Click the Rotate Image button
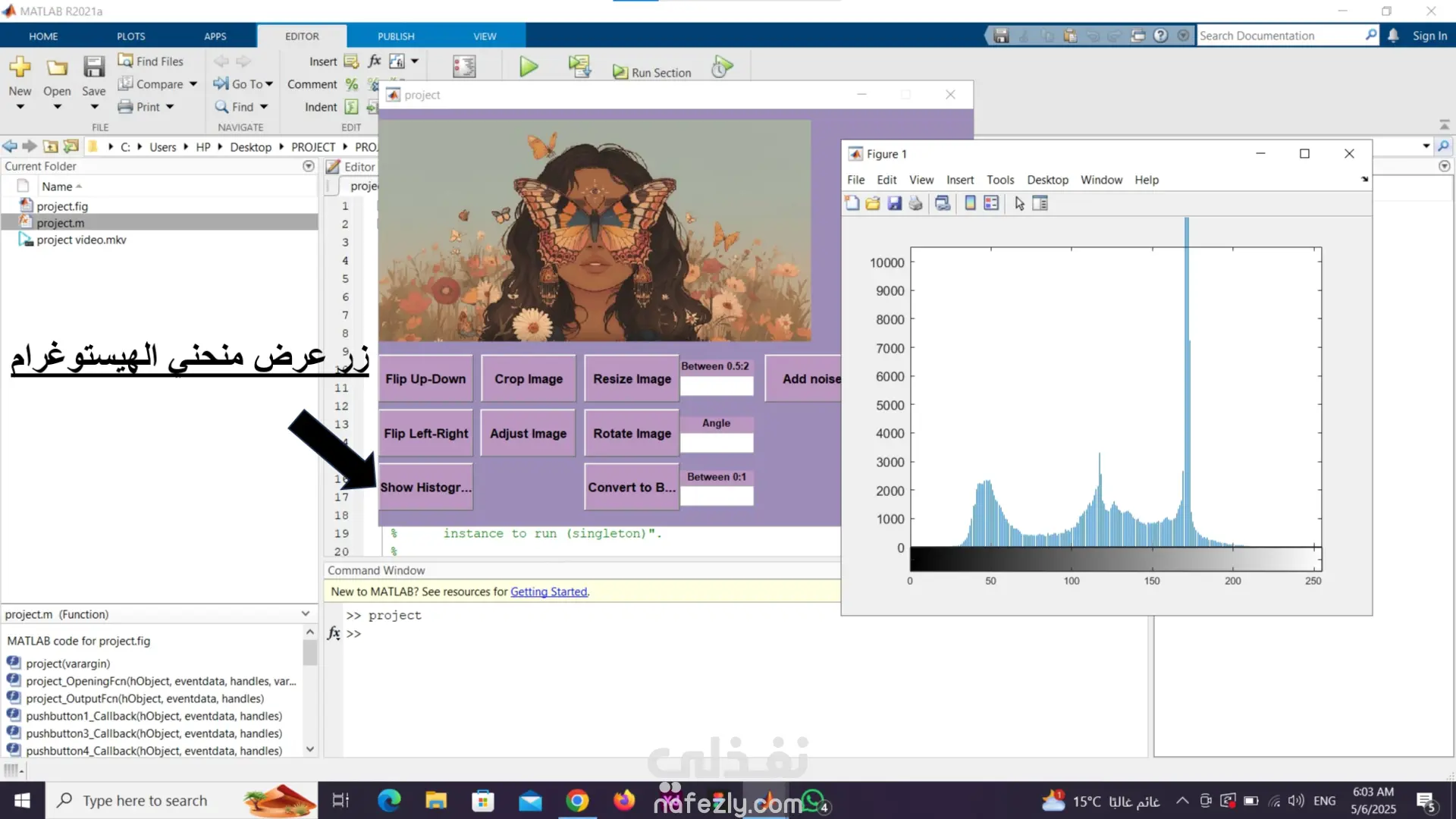The image size is (1456, 819). 632,433
